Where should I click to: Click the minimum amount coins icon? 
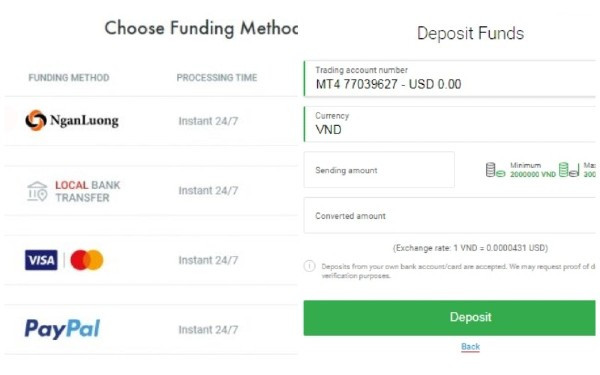pos(495,170)
